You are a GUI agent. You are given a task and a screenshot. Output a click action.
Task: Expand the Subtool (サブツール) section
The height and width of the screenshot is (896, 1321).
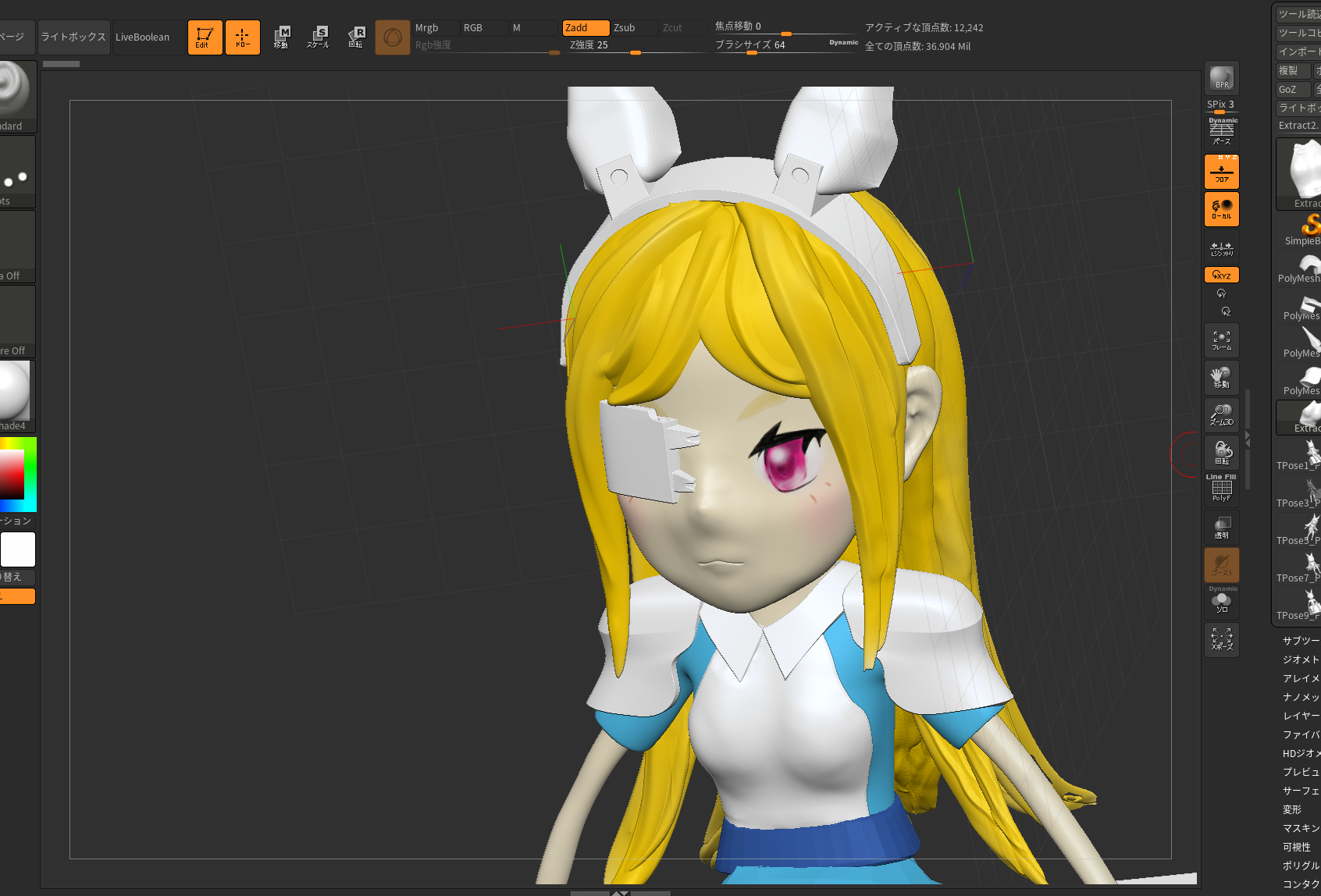(x=1301, y=640)
